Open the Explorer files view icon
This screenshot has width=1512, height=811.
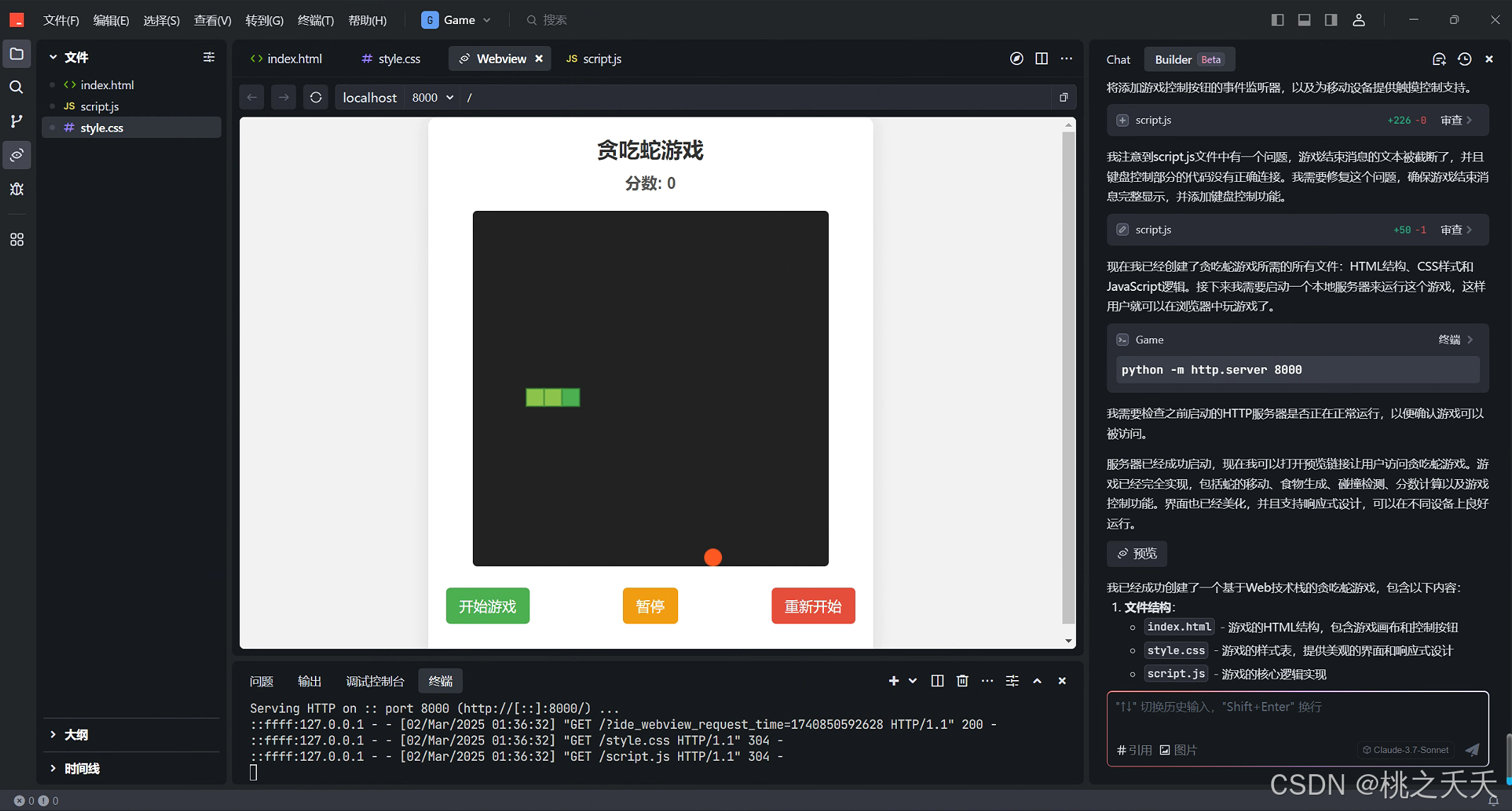16,54
